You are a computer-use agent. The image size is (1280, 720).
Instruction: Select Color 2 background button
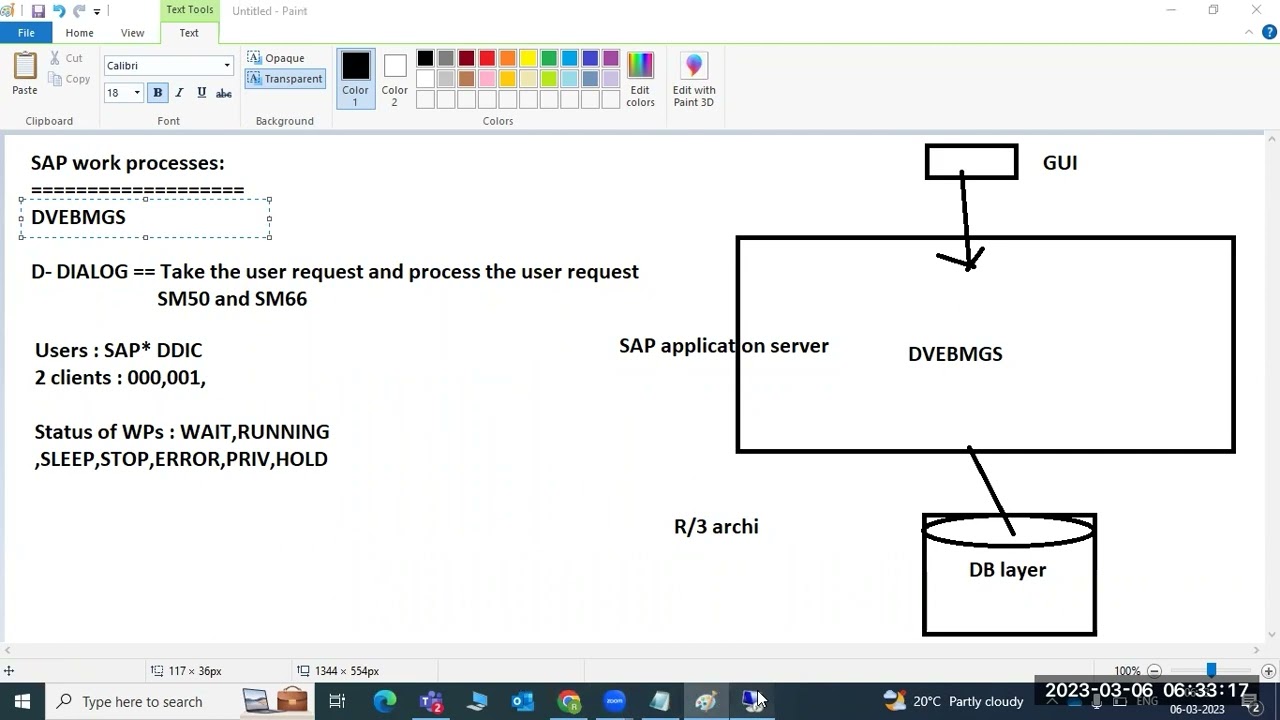point(395,79)
